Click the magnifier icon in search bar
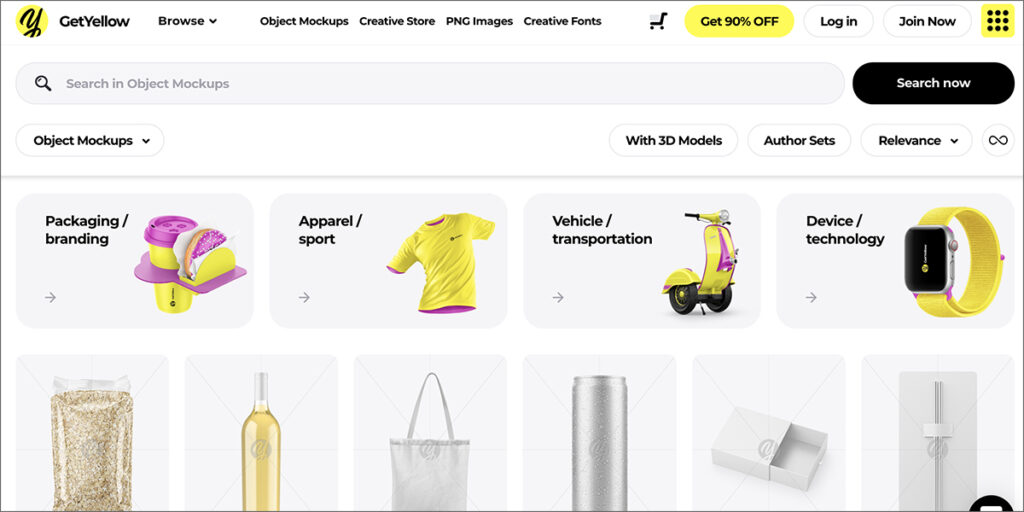1024x512 pixels. pyautogui.click(x=43, y=83)
